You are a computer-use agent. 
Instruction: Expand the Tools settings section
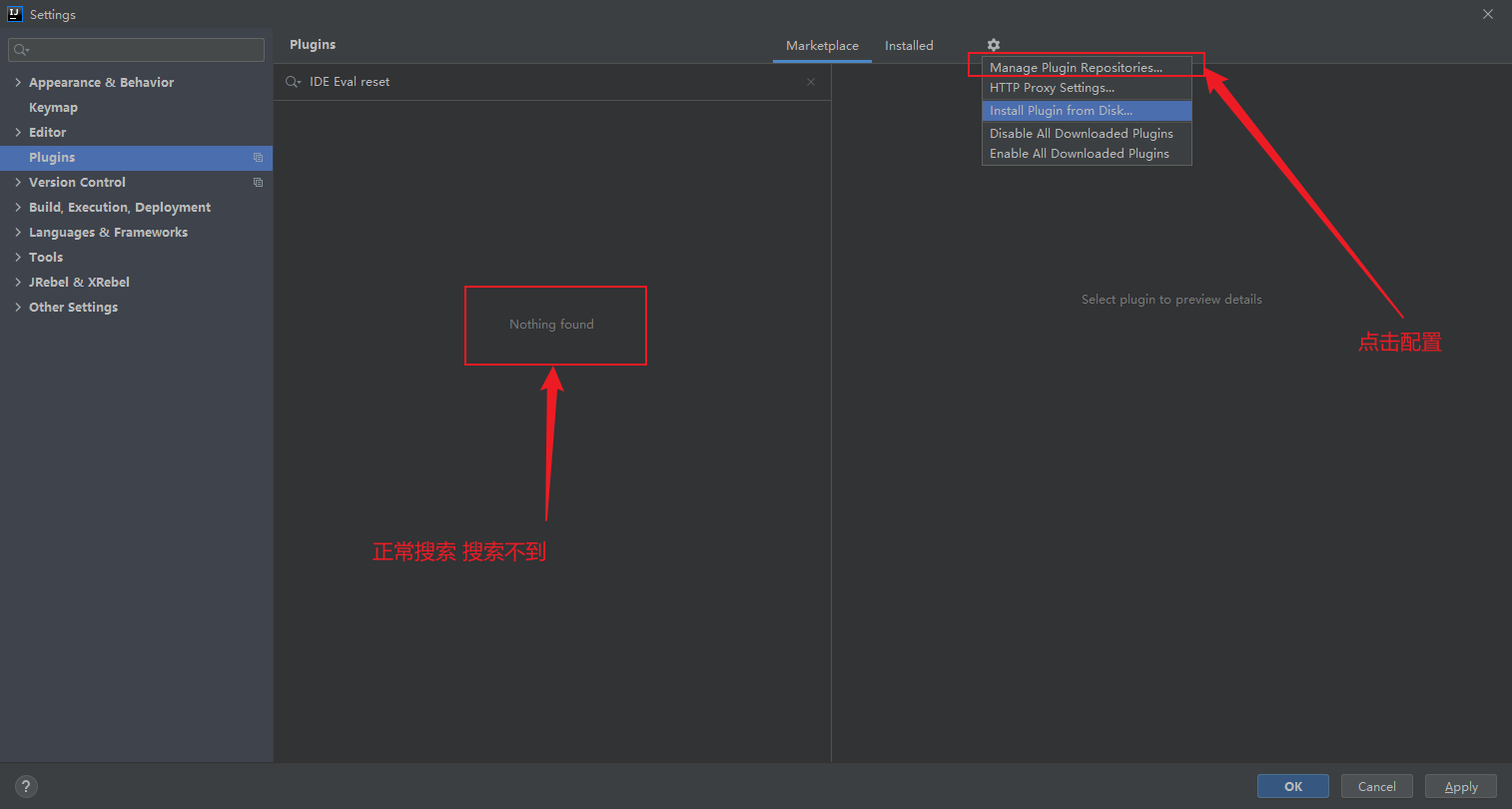pyautogui.click(x=17, y=257)
